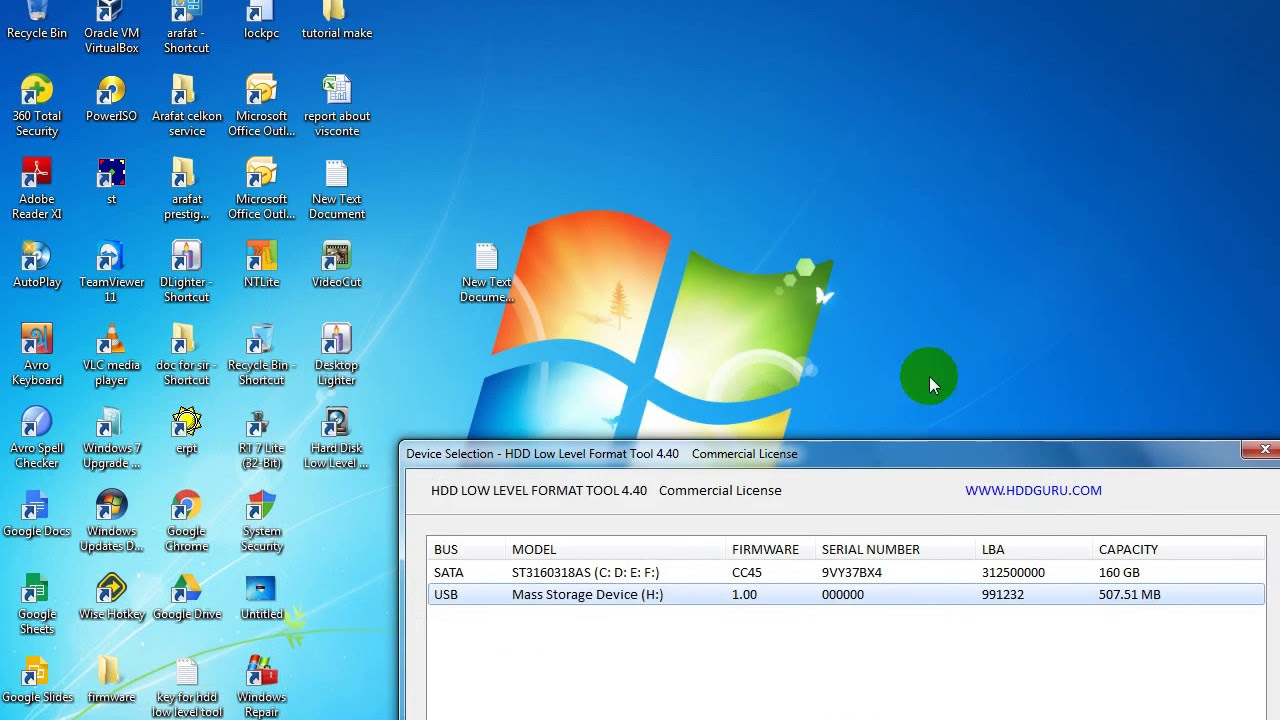Image resolution: width=1280 pixels, height=720 pixels.
Task: Open the arafat prestig... folder
Action: pyautogui.click(x=186, y=188)
